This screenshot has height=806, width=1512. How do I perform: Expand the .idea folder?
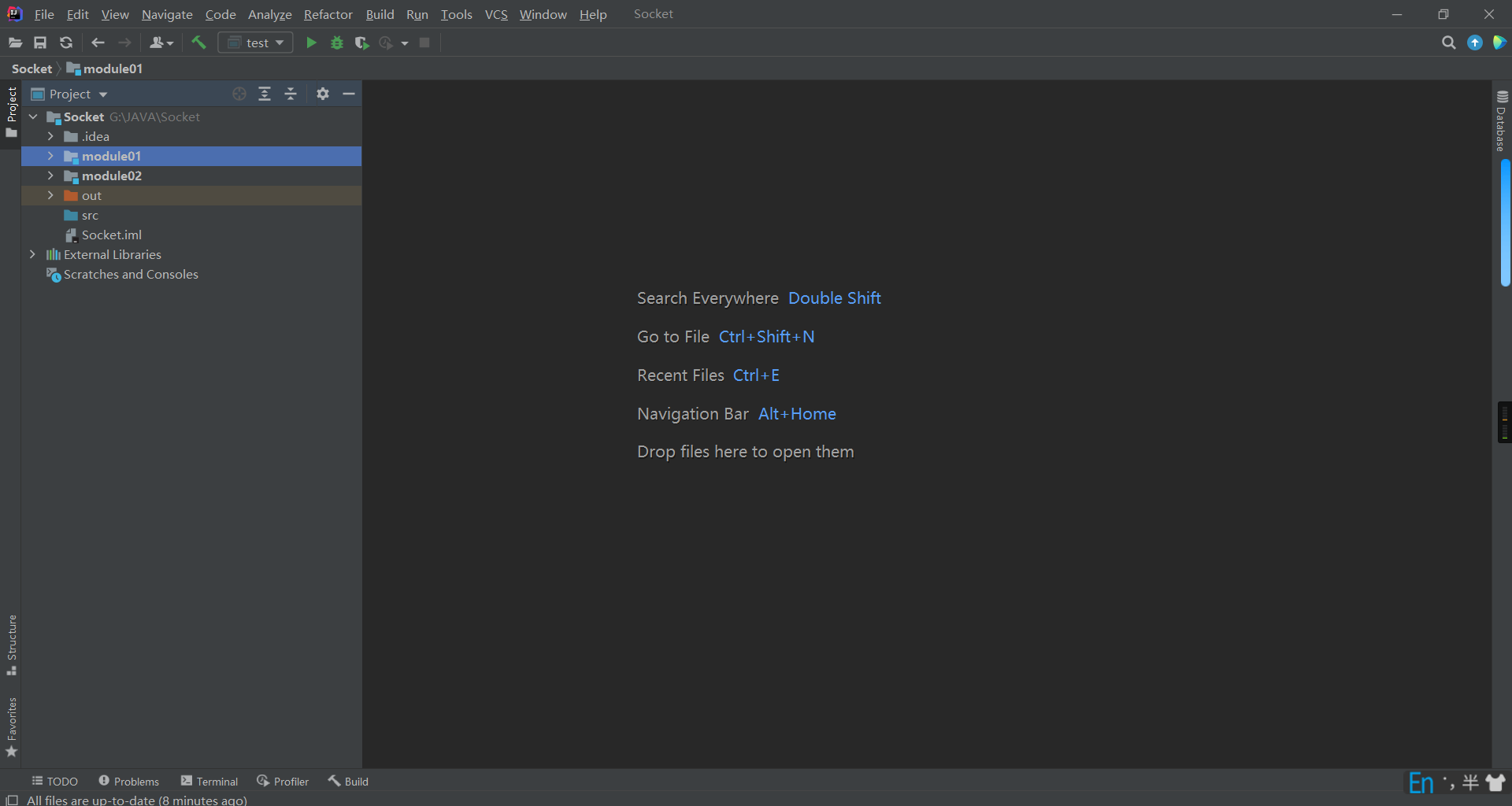click(x=50, y=136)
